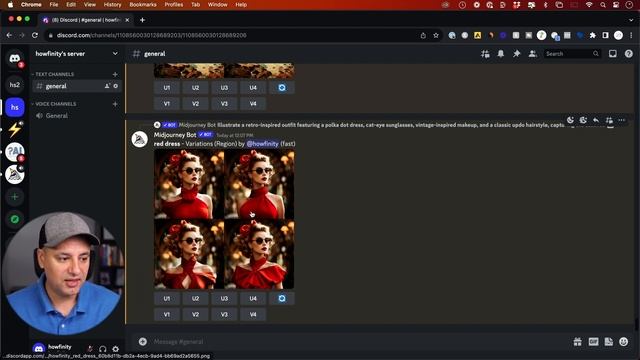Toggle member list icon
Viewport: 640px width, 360px height.
533,54
